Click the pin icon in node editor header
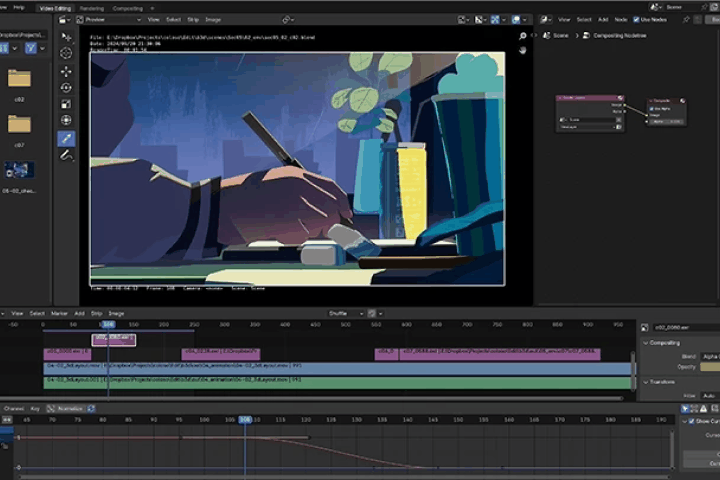 coord(686,19)
